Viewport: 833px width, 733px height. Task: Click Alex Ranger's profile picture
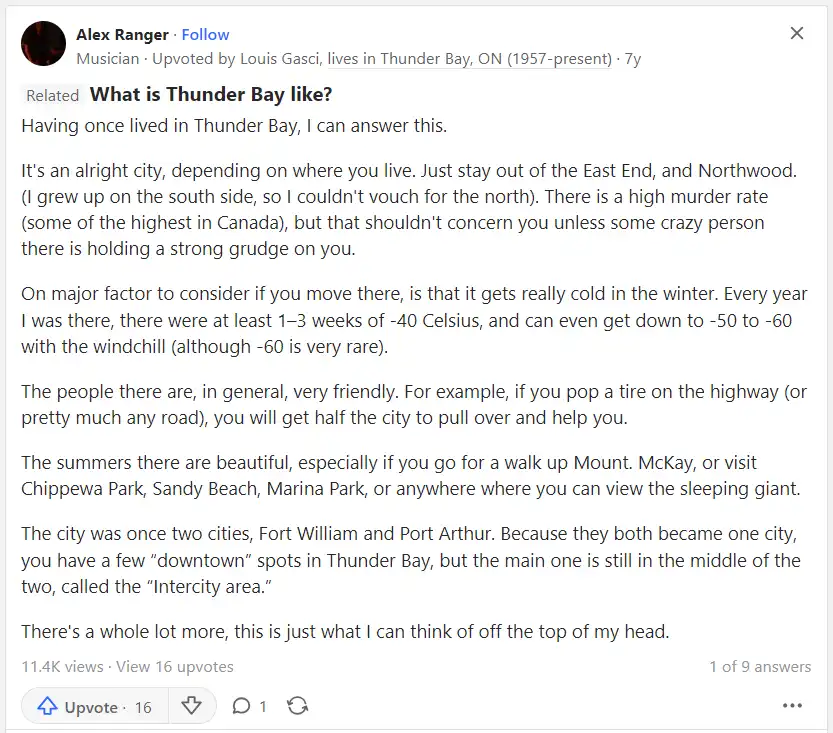44,44
